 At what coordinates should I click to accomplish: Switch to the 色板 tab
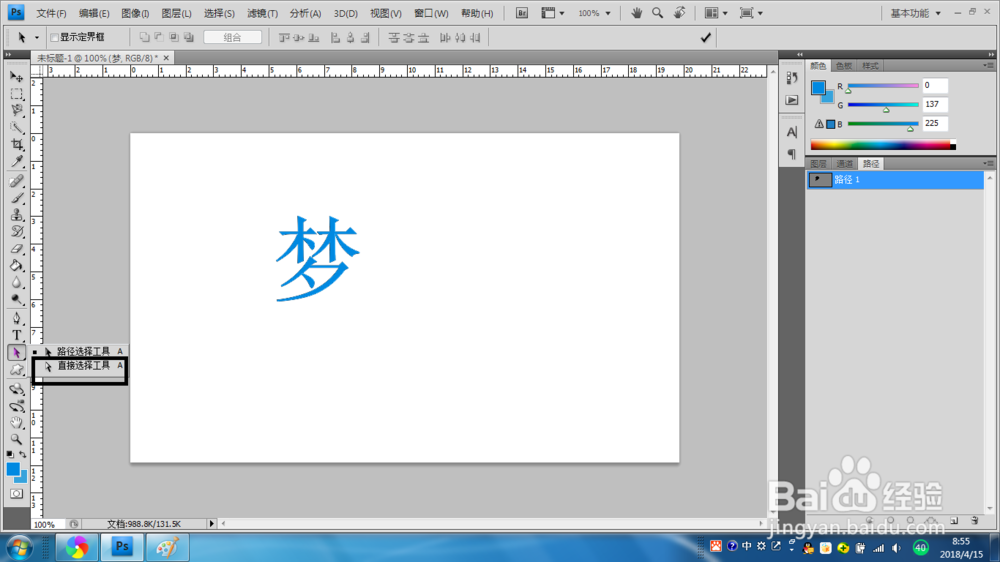tap(844, 66)
